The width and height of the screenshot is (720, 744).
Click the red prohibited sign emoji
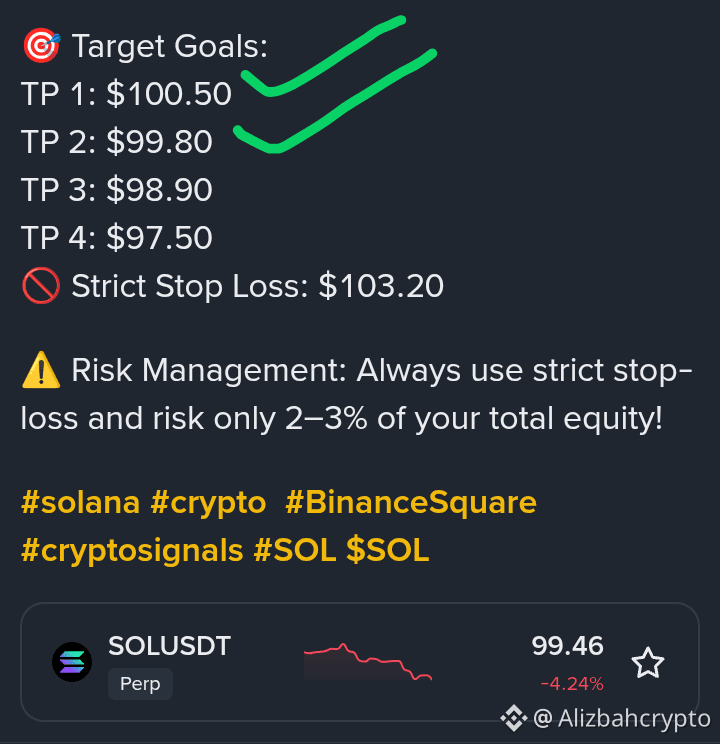(x=41, y=286)
